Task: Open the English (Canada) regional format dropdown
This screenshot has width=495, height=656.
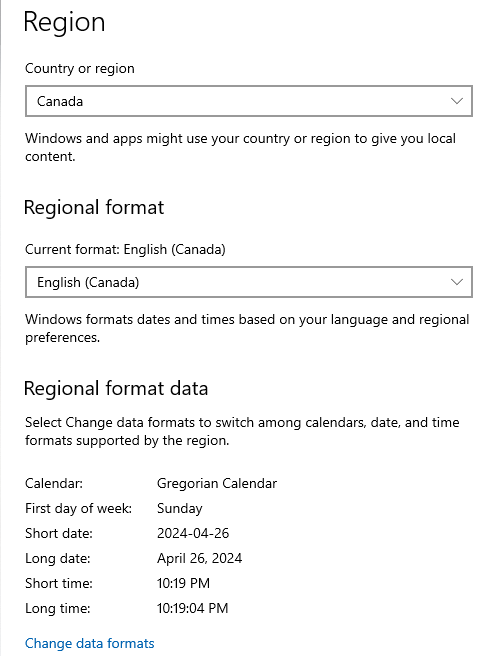Action: click(249, 282)
